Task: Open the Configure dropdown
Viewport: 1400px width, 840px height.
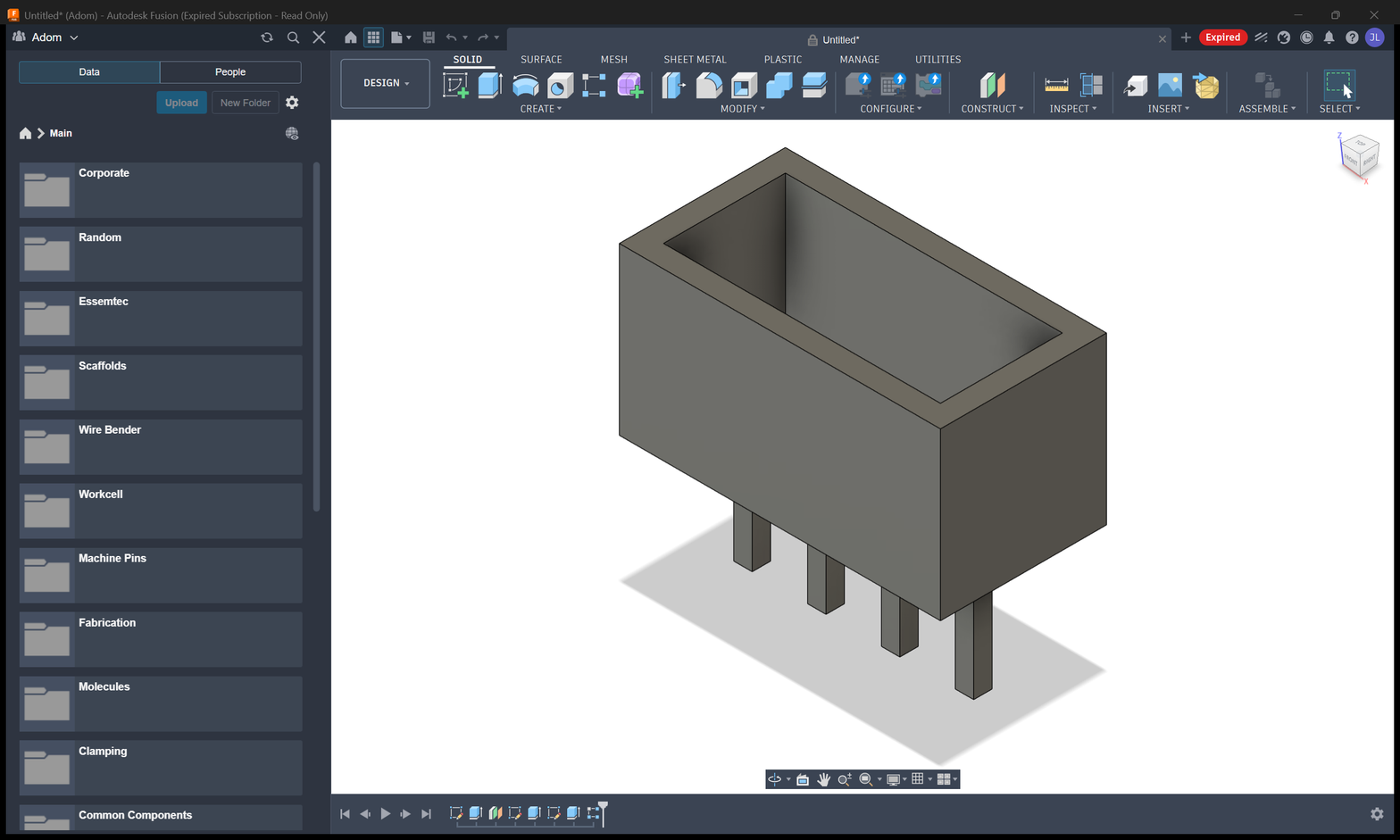Action: coord(891,109)
